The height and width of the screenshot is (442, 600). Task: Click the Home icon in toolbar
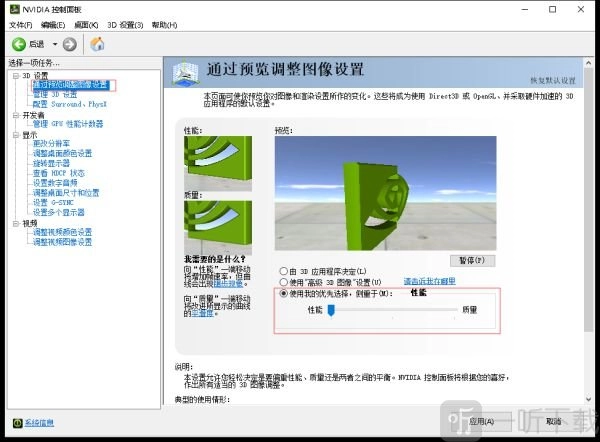coord(97,44)
